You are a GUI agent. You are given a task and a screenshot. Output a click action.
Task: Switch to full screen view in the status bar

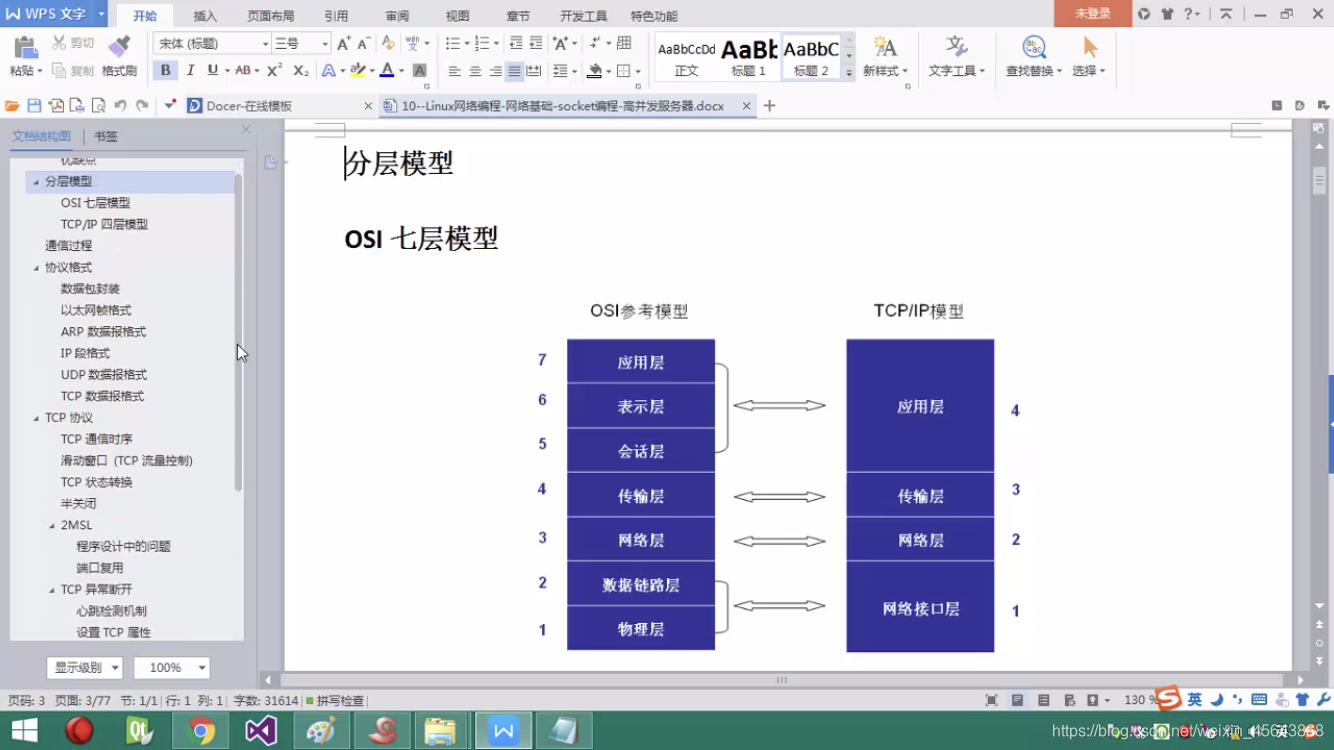pyautogui.click(x=991, y=700)
